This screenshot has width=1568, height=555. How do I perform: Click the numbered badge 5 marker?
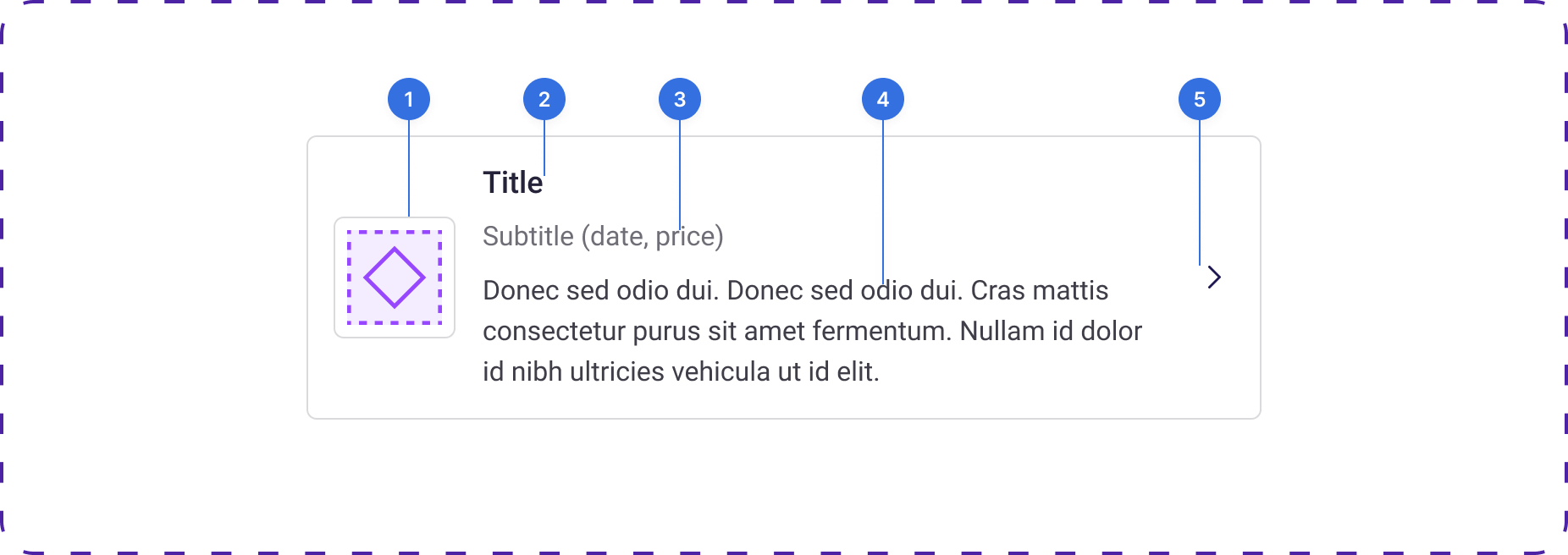click(1200, 99)
